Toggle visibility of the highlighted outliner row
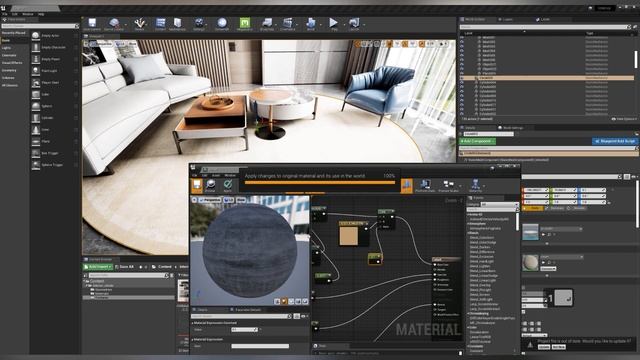Image resolution: width=640 pixels, height=360 pixels. [x=462, y=78]
